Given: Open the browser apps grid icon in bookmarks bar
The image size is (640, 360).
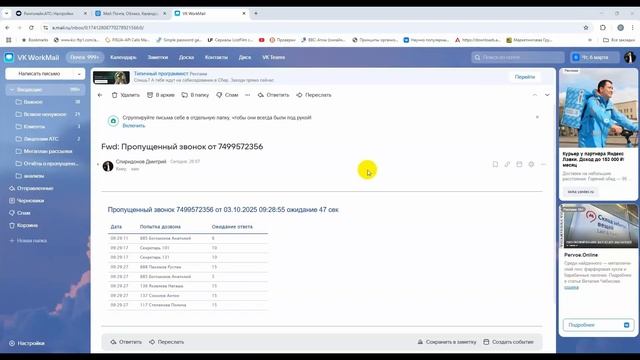Looking at the screenshot, I should tap(9, 40).
